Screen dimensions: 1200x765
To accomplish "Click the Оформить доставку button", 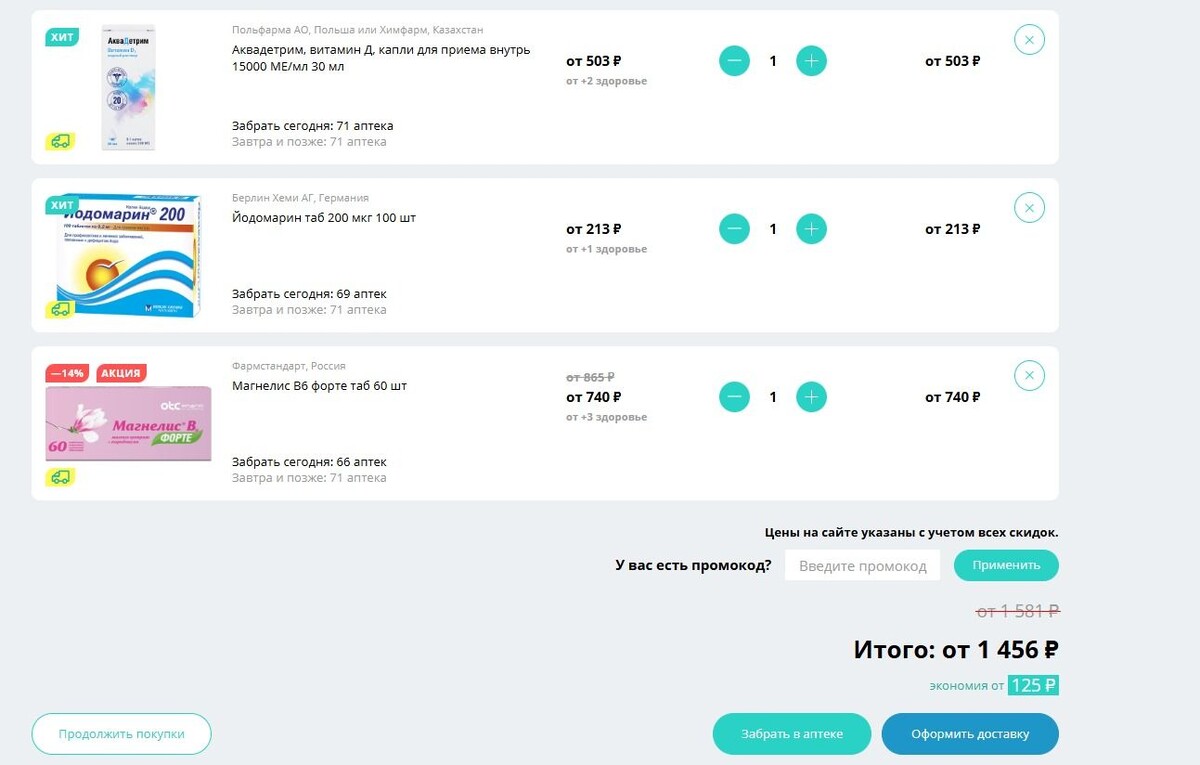I will pyautogui.click(x=969, y=733).
